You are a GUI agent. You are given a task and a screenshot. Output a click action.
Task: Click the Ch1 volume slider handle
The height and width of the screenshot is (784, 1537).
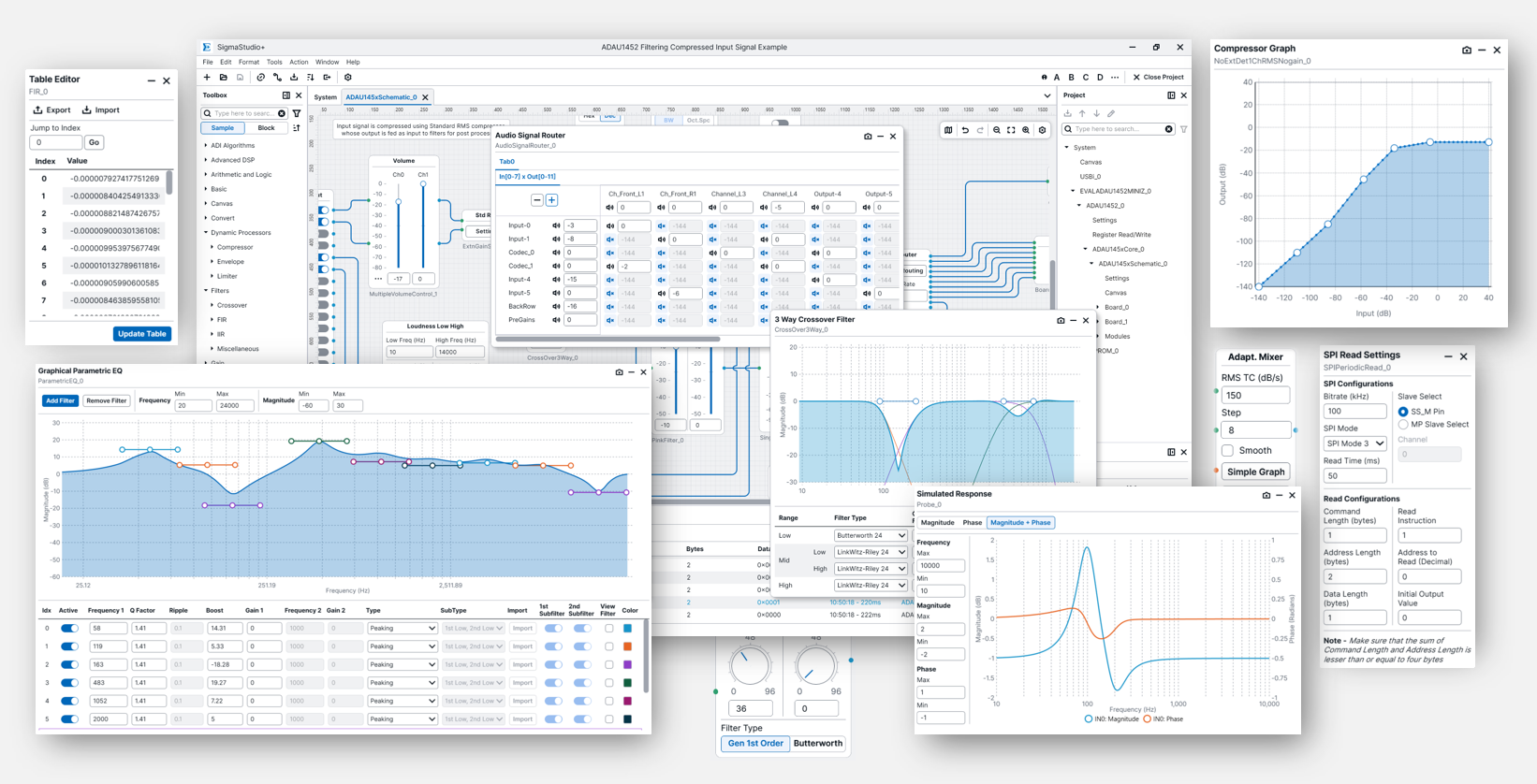pyautogui.click(x=423, y=184)
